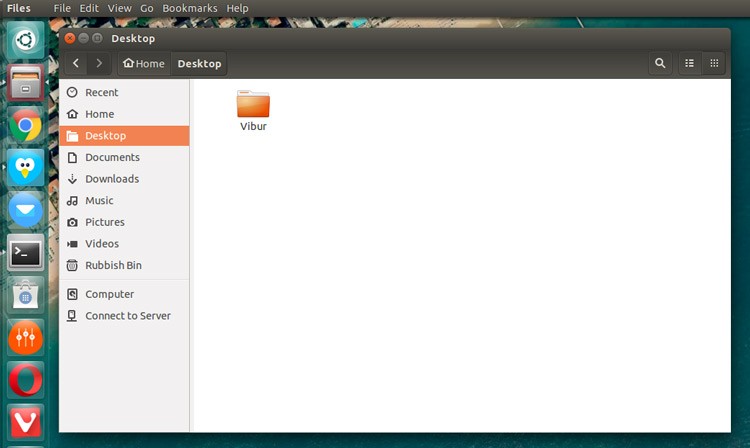Open the File menu
750x448 pixels.
62,8
